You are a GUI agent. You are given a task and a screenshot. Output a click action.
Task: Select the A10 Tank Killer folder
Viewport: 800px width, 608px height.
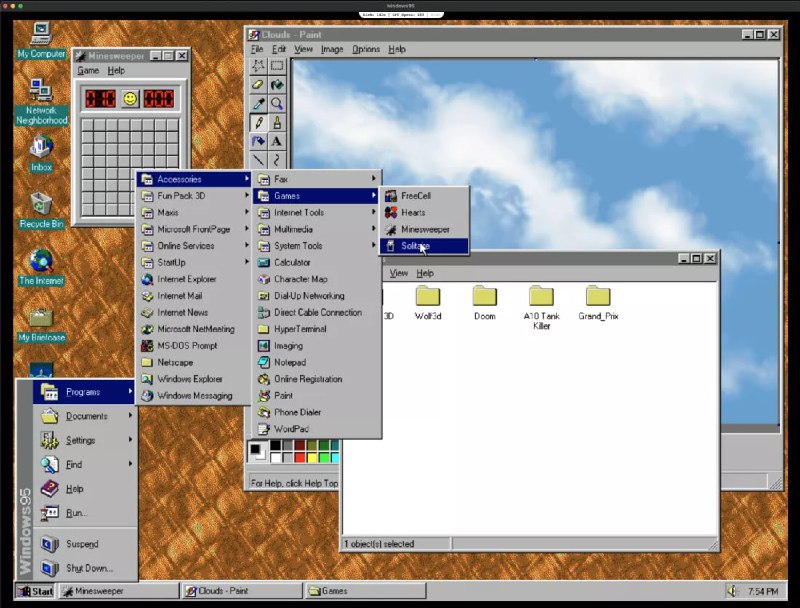540,298
